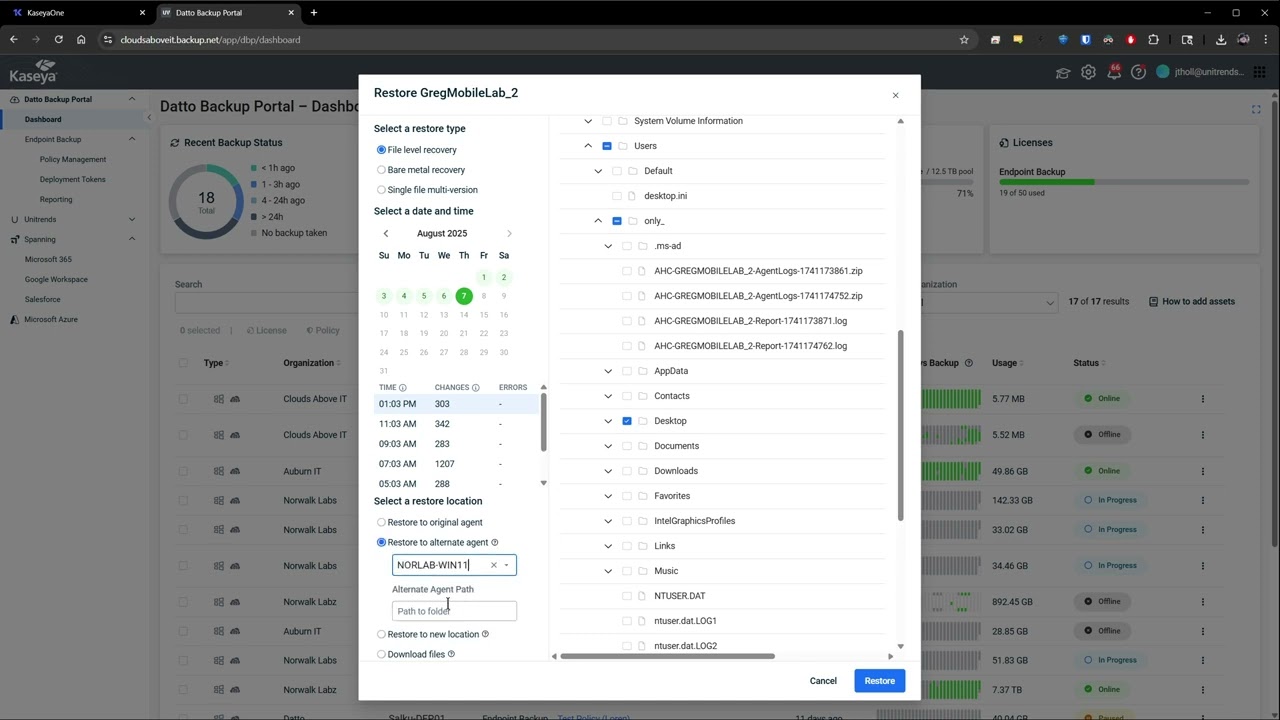Screen dimensions: 1280x720
Task: Toggle the Users folder checkbox
Action: 607,146
